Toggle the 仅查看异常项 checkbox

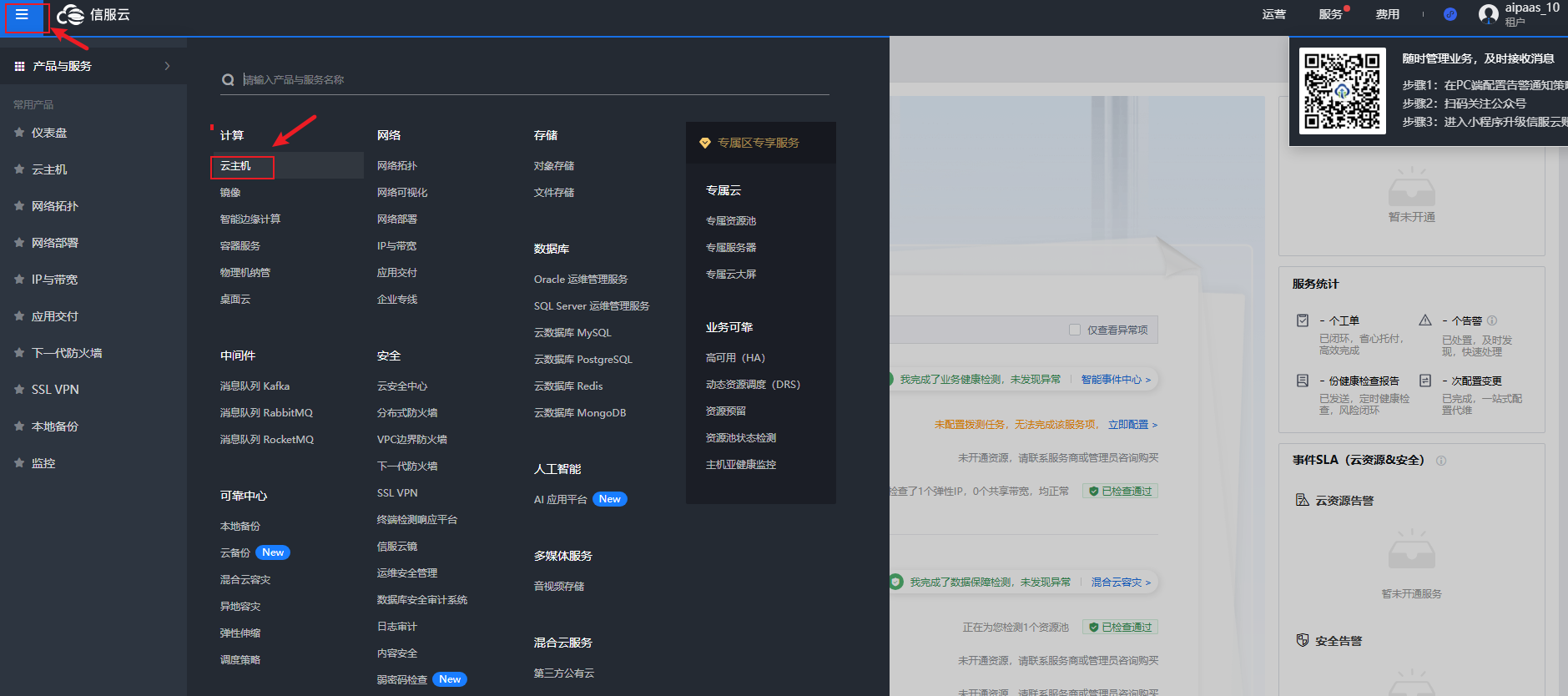1075,330
